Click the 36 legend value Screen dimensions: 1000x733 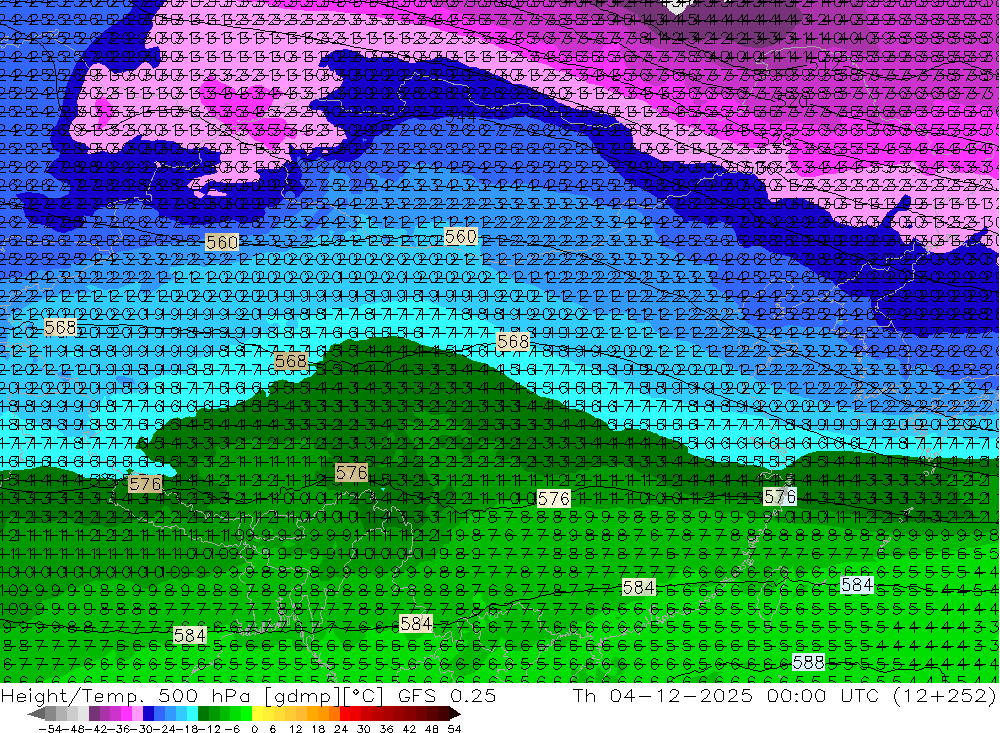point(386,729)
